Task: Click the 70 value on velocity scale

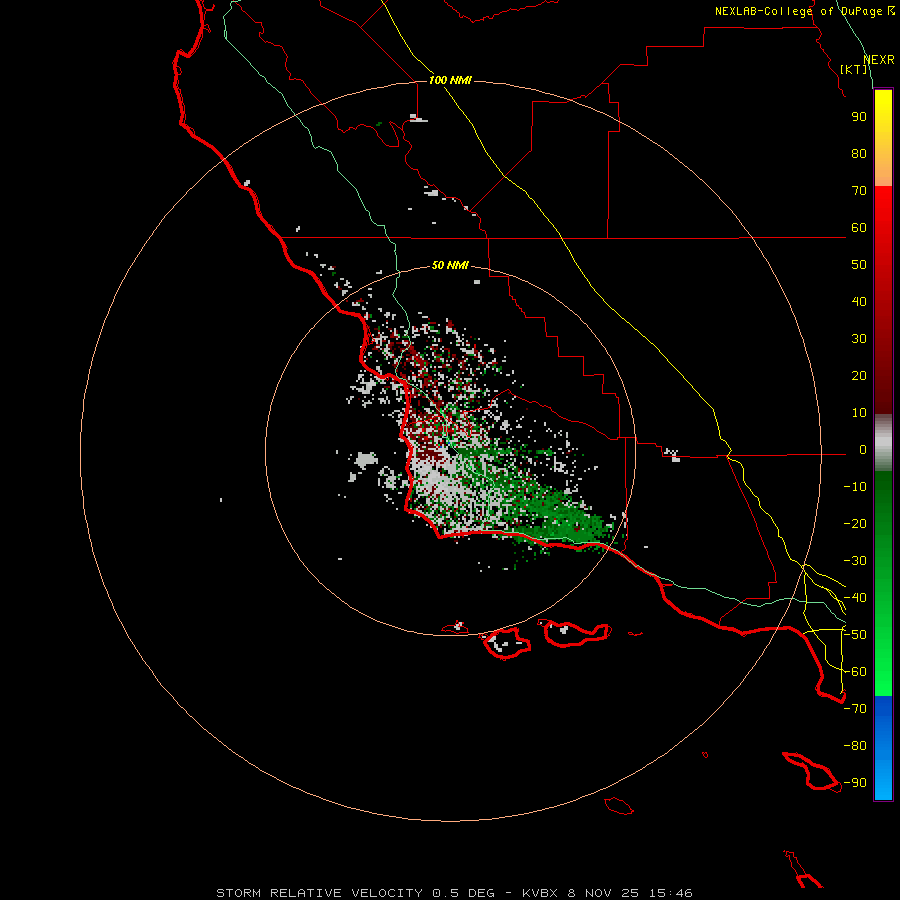Action: pyautogui.click(x=859, y=191)
